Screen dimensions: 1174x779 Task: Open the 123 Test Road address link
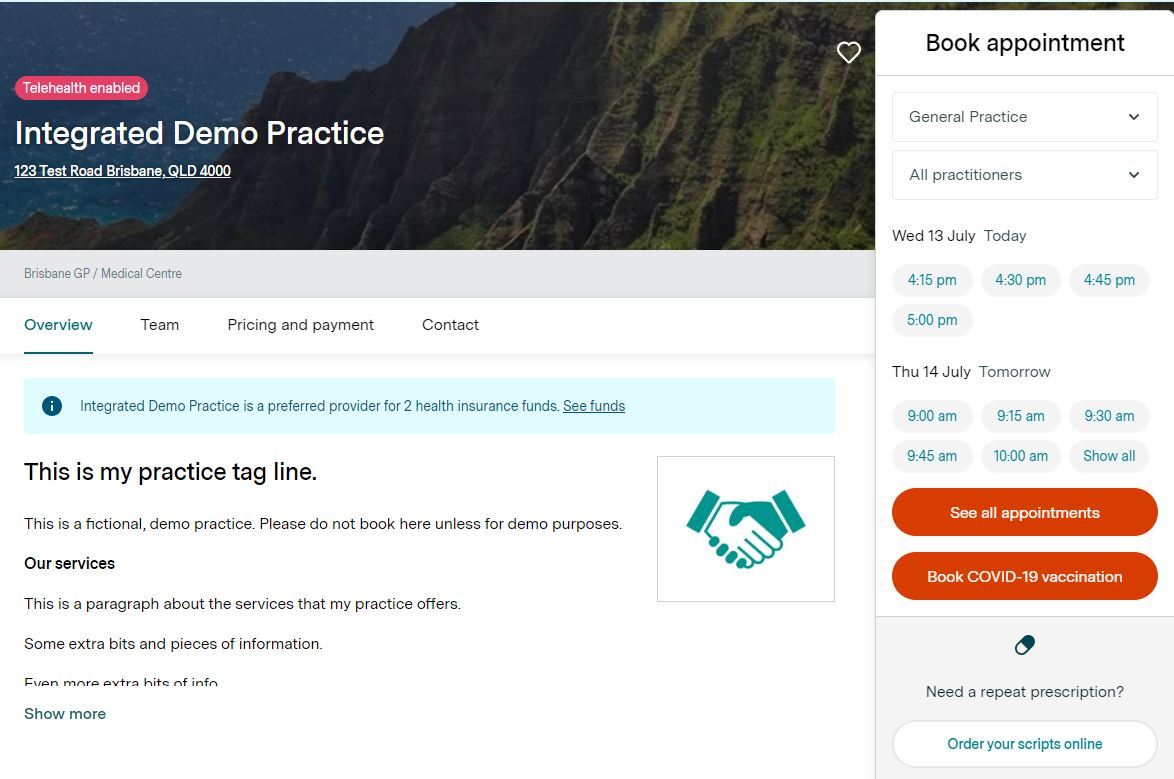[x=122, y=171]
